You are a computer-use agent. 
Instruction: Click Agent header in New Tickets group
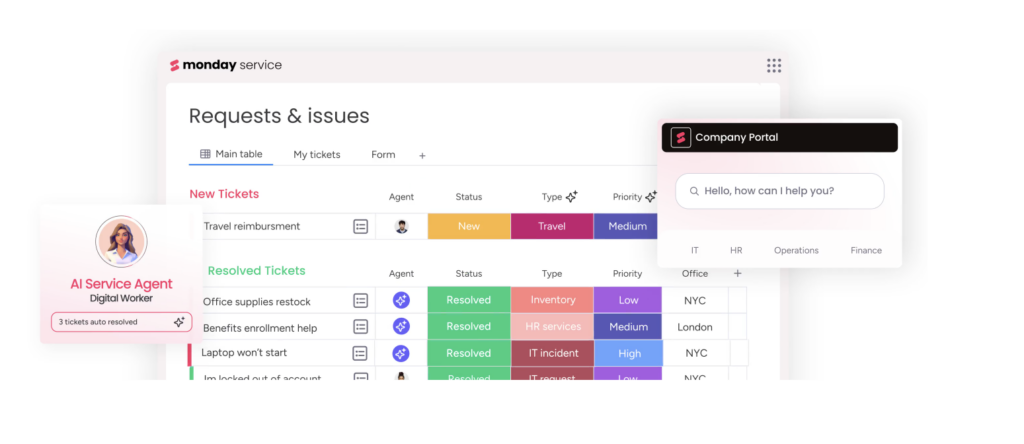(401, 197)
